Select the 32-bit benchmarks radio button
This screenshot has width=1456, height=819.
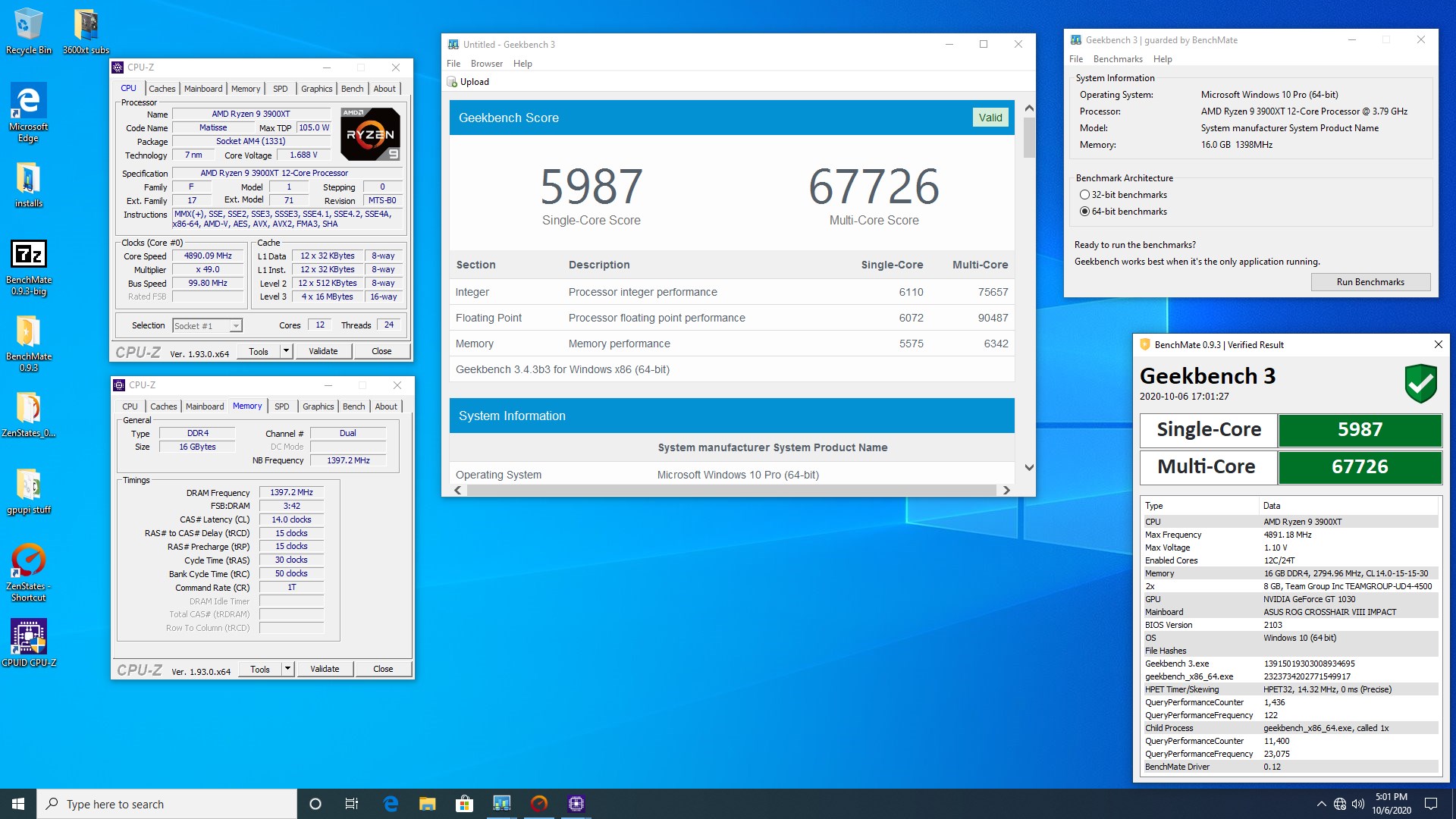coord(1084,195)
